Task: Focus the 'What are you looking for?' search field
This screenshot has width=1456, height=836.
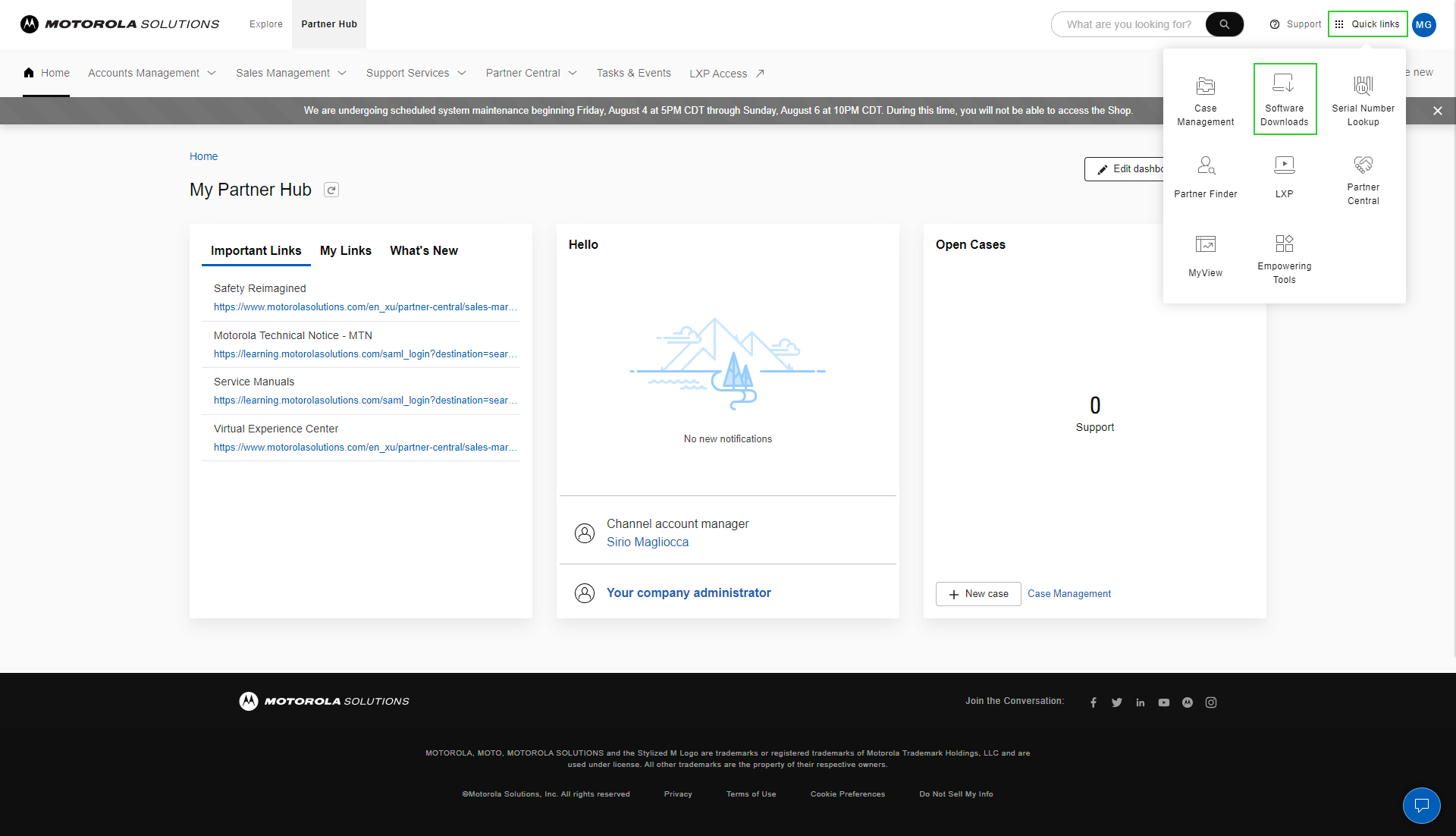Action: [1129, 24]
